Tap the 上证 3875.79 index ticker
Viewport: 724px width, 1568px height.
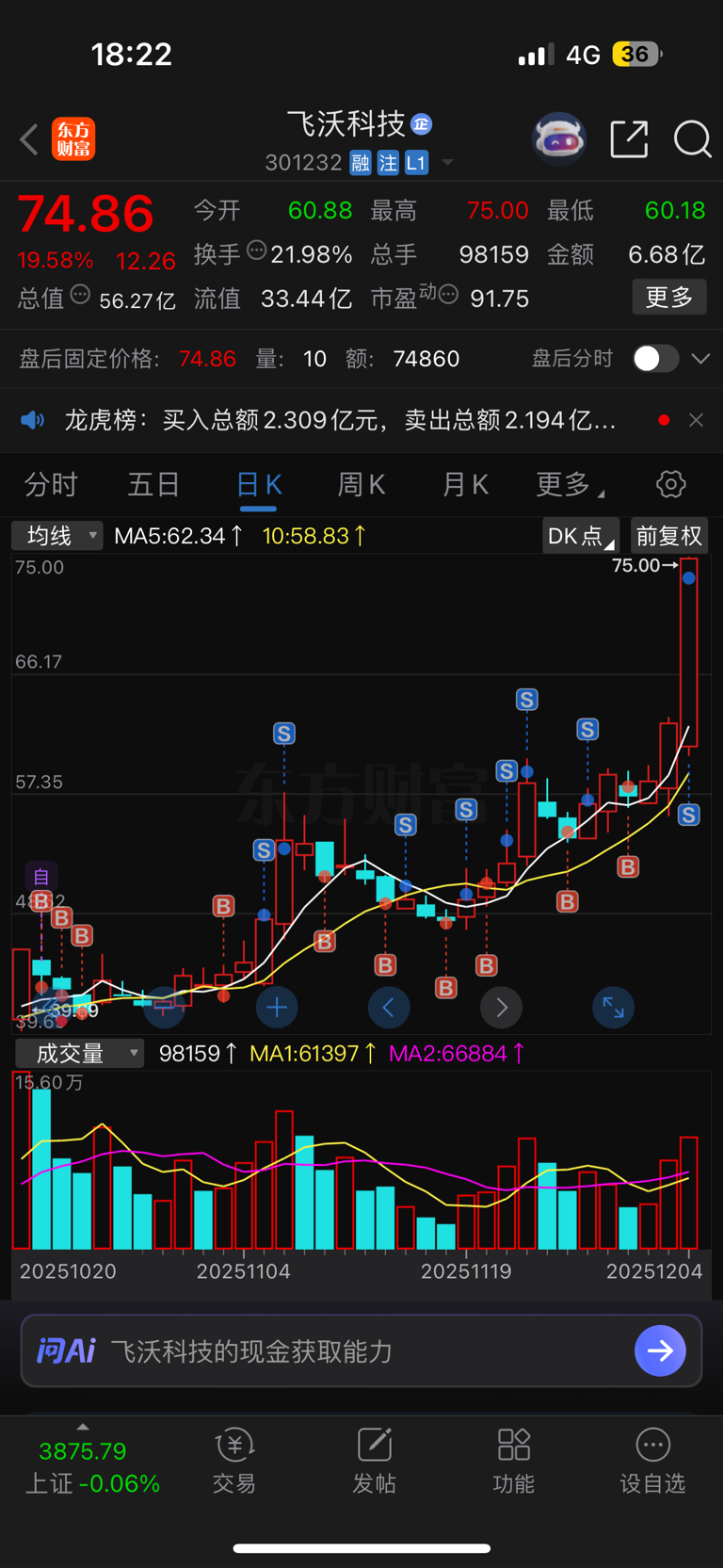[92, 1467]
